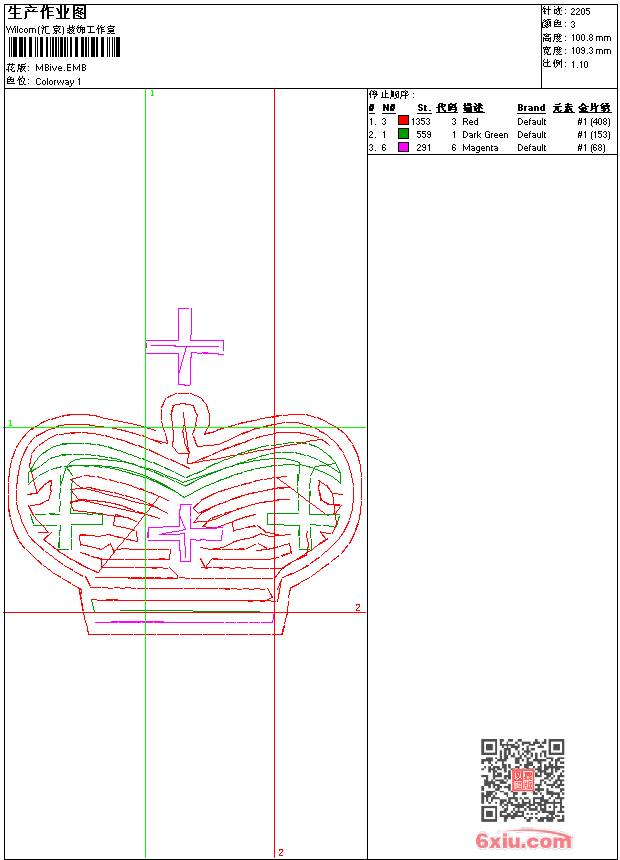
Task: Click the Magenta thread color swatch
Action: (x=403, y=147)
